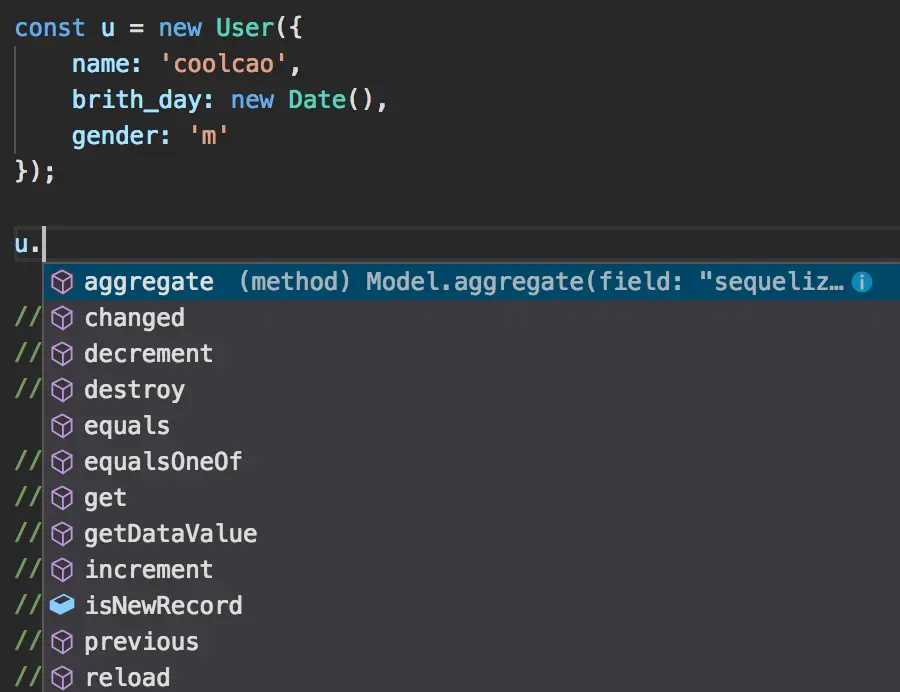Click the method icon beside aggregate
This screenshot has height=692, width=900.
(62, 282)
